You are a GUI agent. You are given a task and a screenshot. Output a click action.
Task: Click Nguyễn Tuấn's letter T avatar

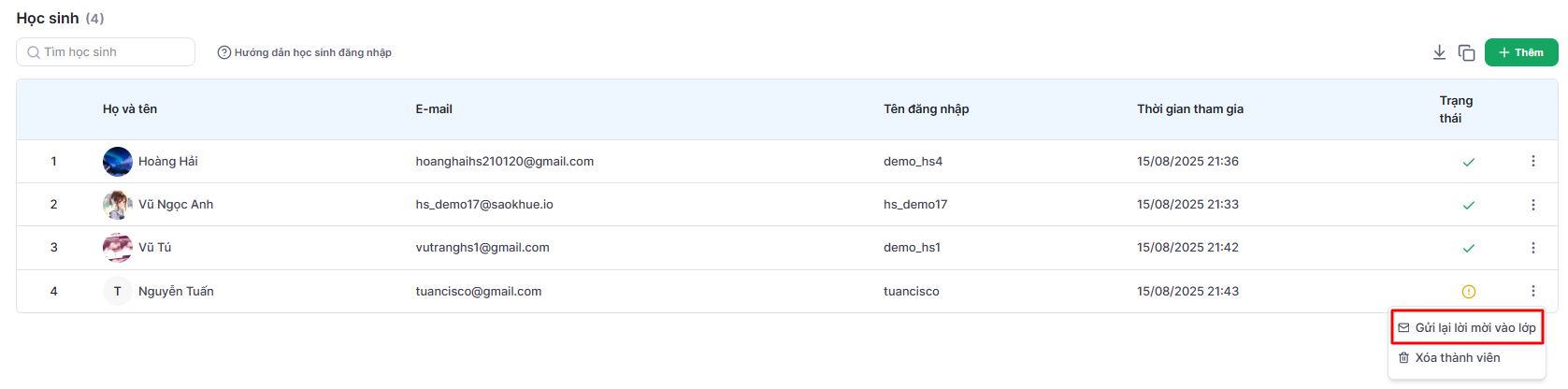[118, 292]
